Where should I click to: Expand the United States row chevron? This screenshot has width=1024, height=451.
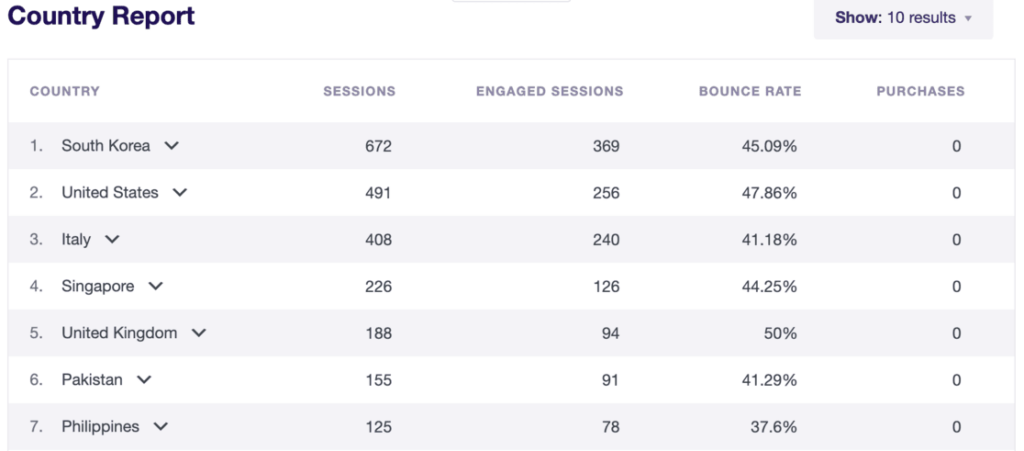(x=180, y=193)
